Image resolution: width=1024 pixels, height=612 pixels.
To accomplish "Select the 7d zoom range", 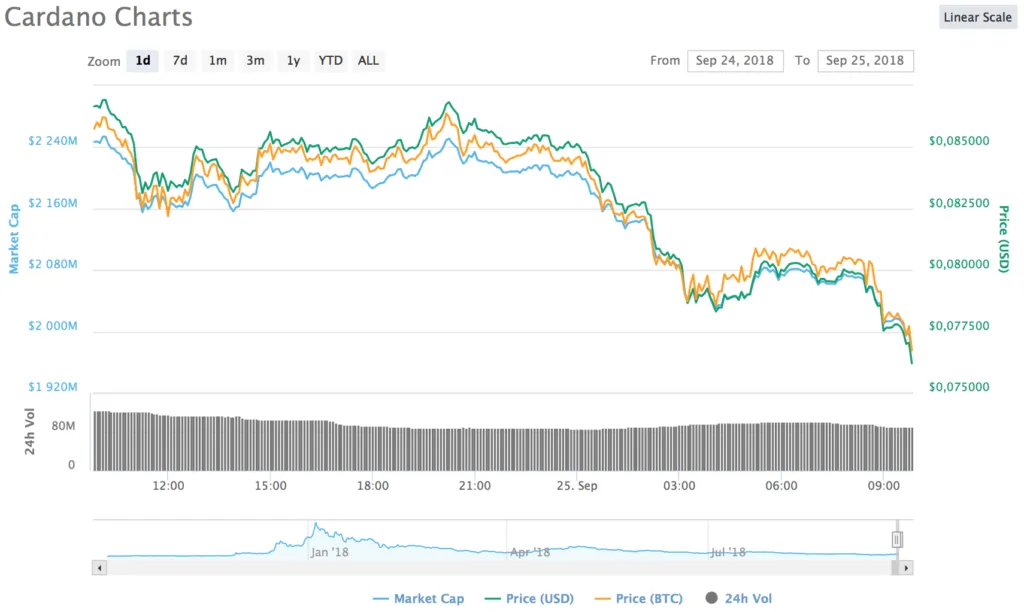I will (x=180, y=61).
